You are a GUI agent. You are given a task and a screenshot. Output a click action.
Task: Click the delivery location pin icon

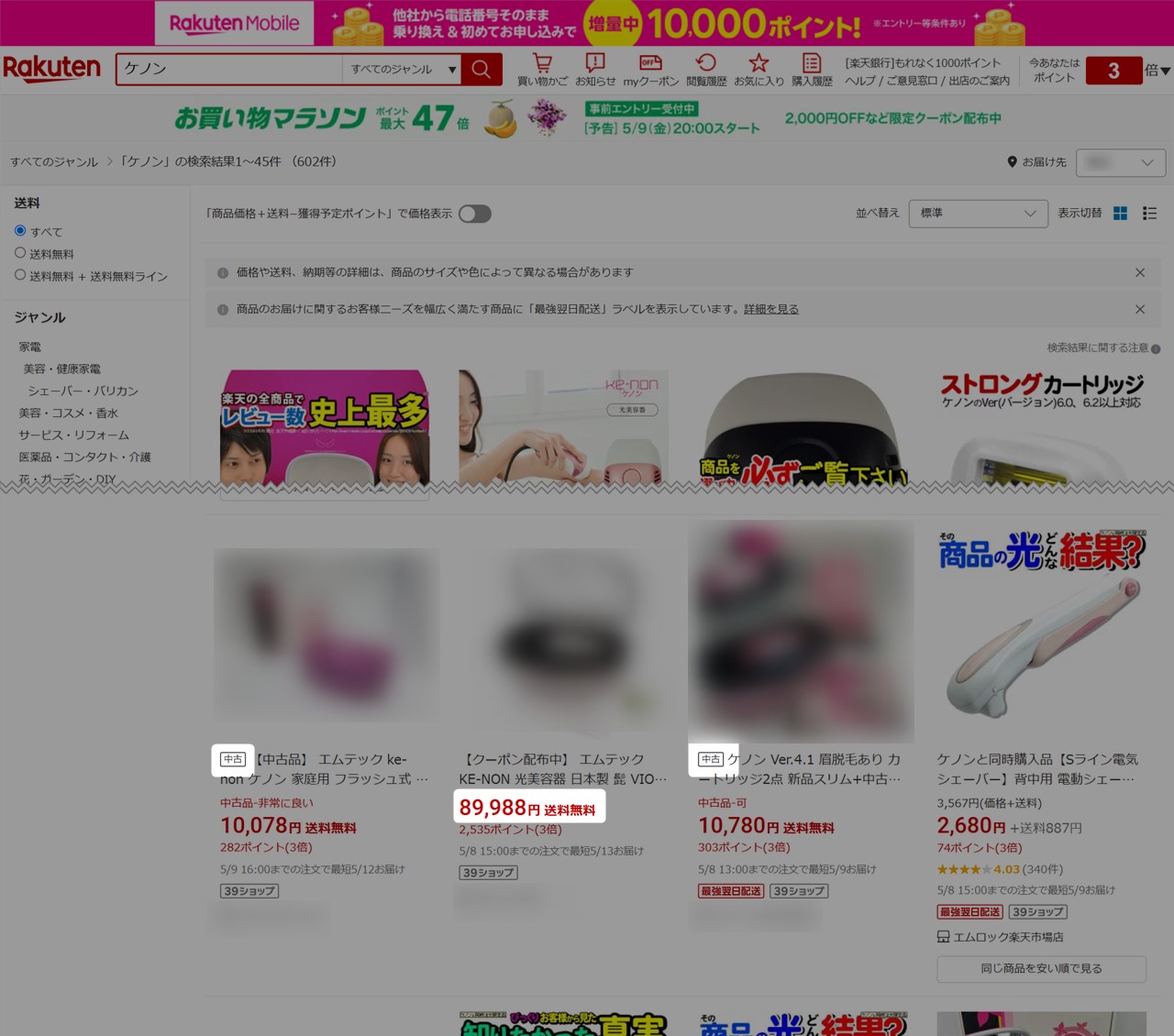click(x=1012, y=162)
